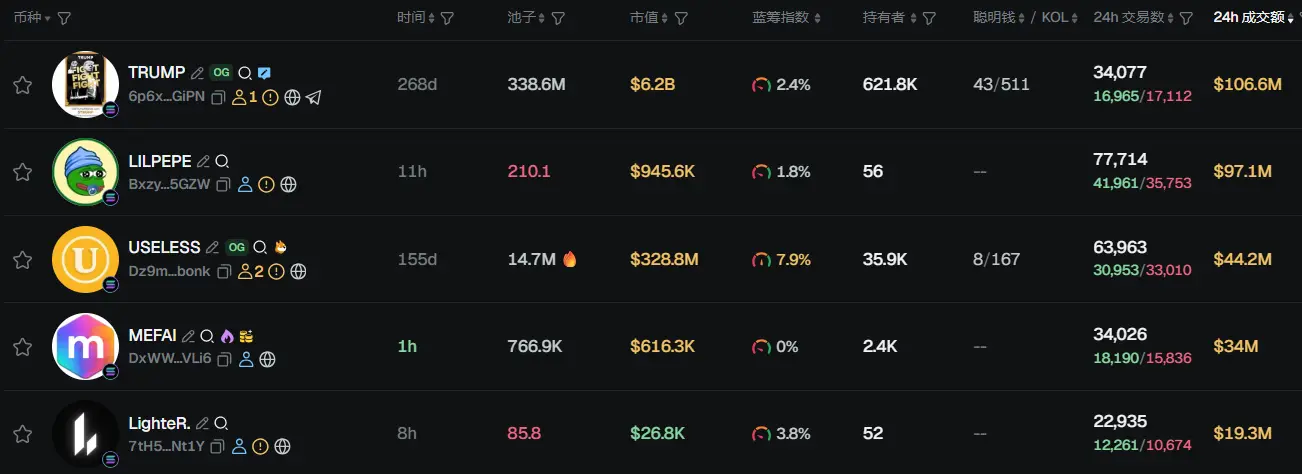This screenshot has height=474, width=1302.
Task: Open the 持有者 column filter
Action: (929, 18)
